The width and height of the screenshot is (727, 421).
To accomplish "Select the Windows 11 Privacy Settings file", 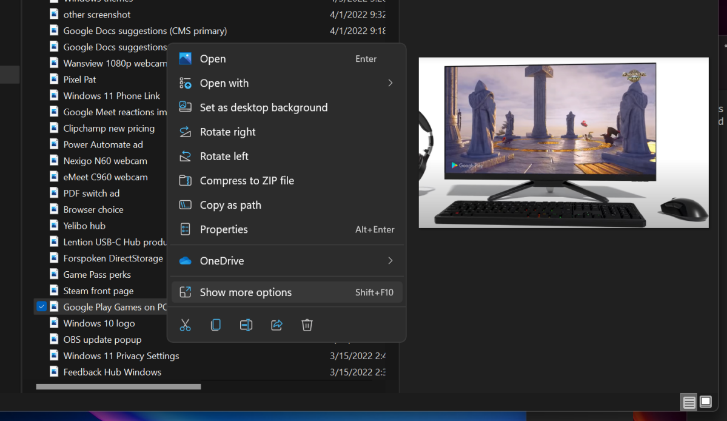I will click(121, 356).
